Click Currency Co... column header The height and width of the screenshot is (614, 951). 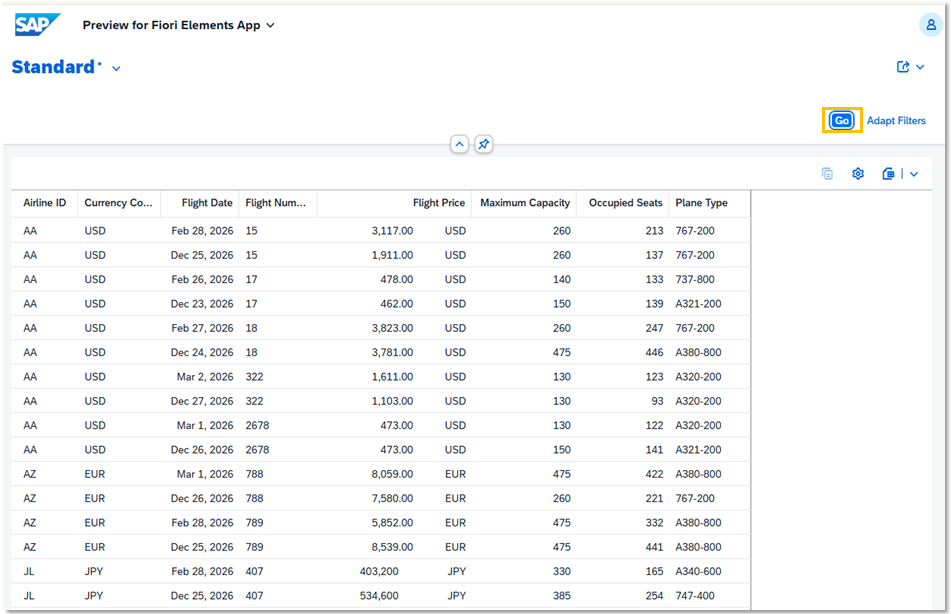[x=118, y=203]
